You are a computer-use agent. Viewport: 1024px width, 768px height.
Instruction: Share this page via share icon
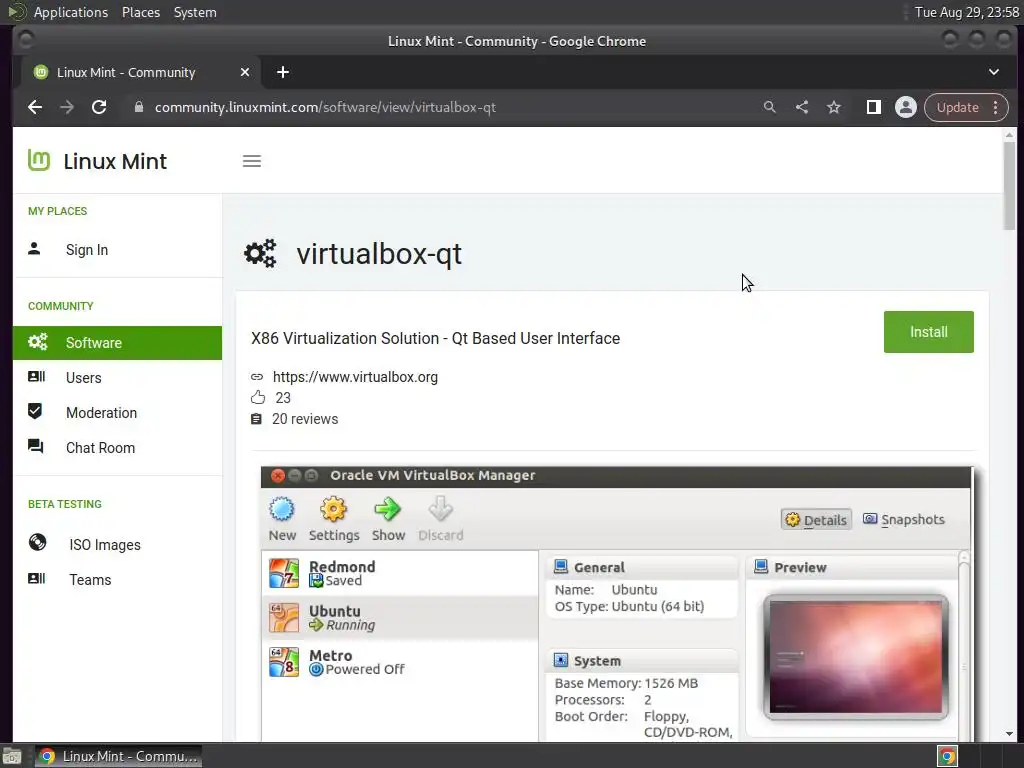802,107
